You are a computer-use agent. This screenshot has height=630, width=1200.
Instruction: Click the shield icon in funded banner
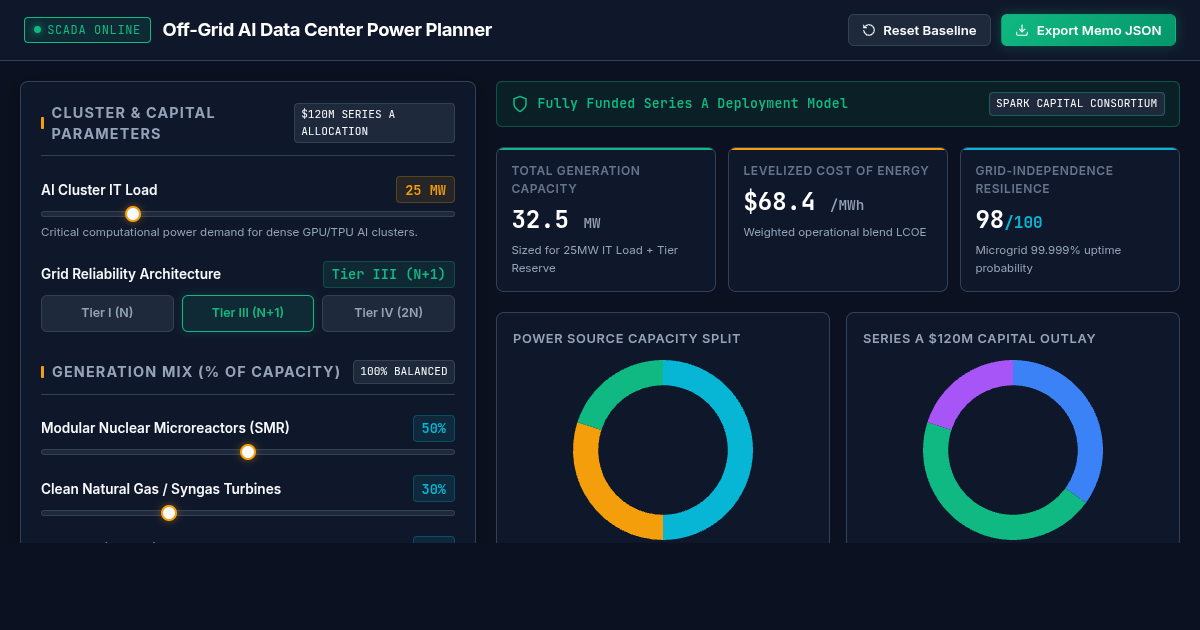click(520, 104)
